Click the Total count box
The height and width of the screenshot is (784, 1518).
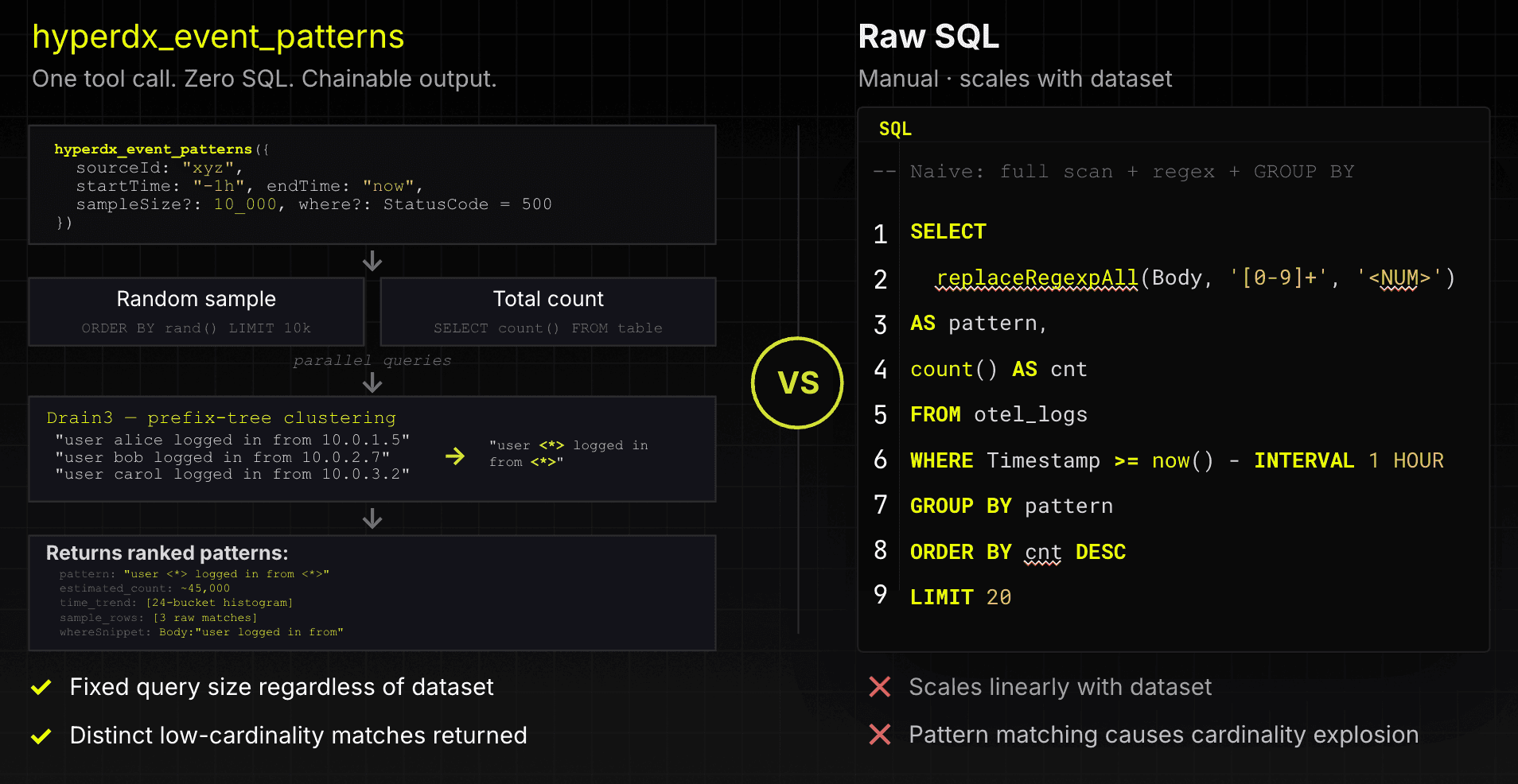[x=548, y=312]
